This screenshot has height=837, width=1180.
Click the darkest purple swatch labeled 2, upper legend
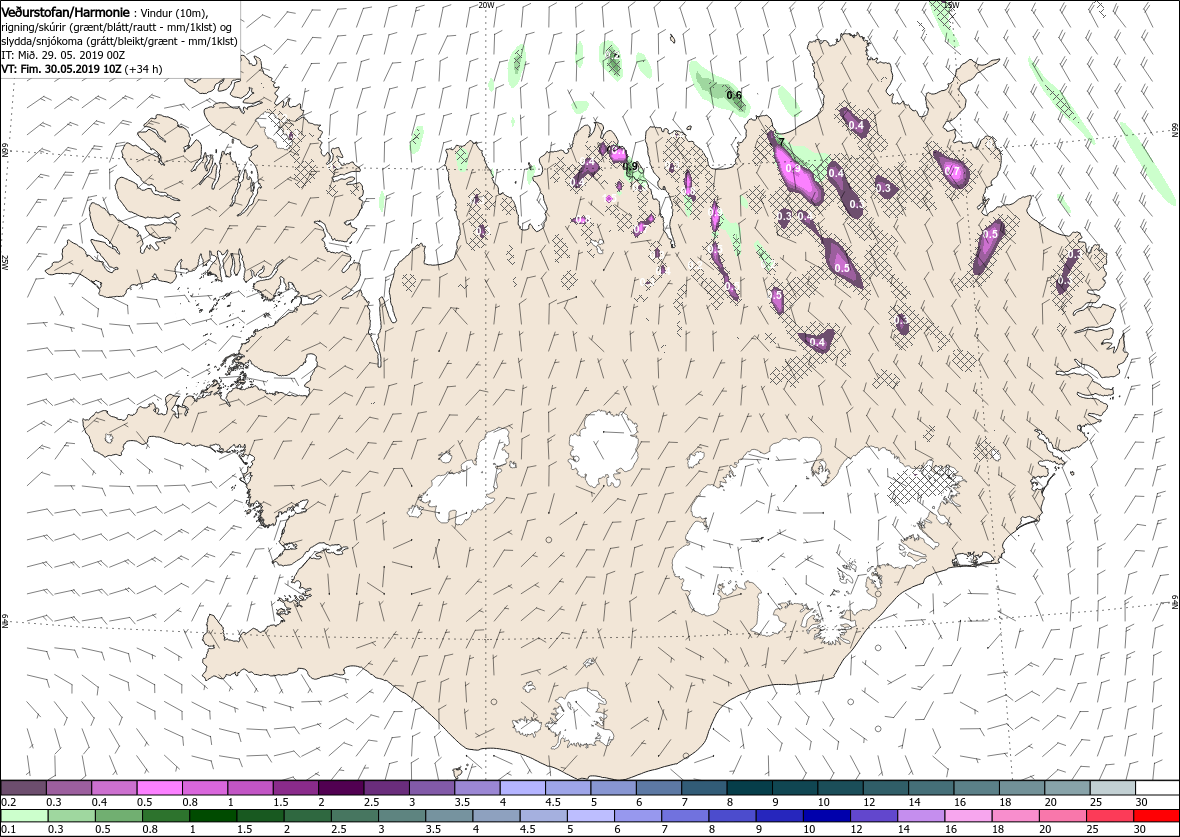pyautogui.click(x=341, y=787)
